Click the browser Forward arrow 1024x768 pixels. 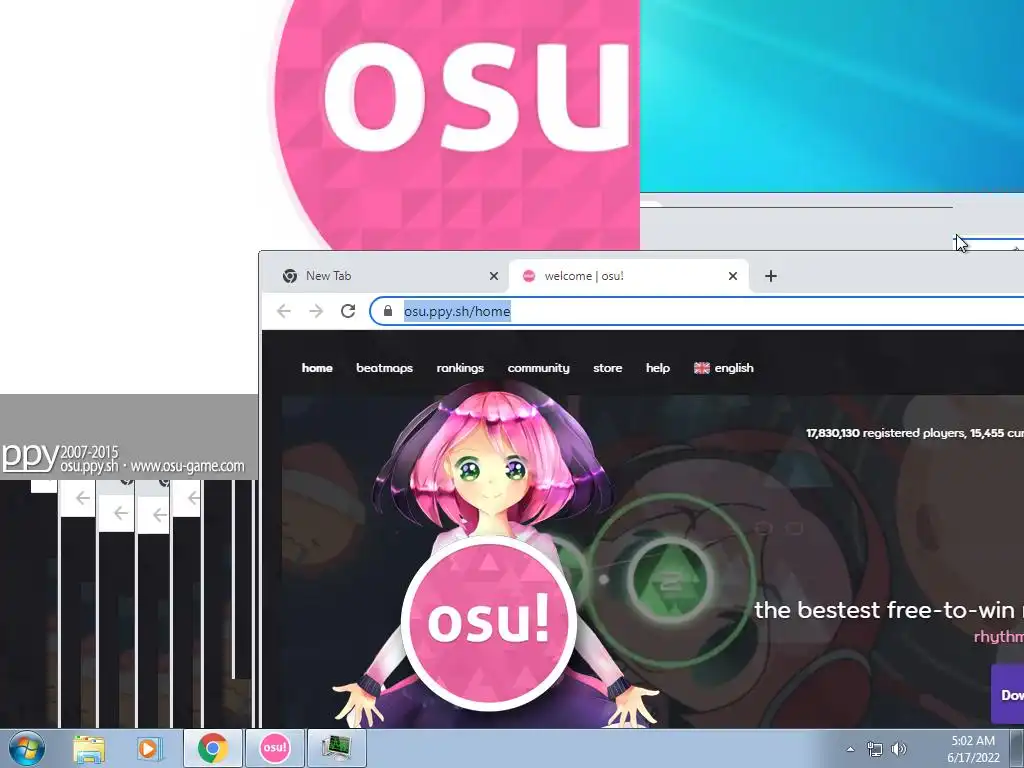click(316, 311)
